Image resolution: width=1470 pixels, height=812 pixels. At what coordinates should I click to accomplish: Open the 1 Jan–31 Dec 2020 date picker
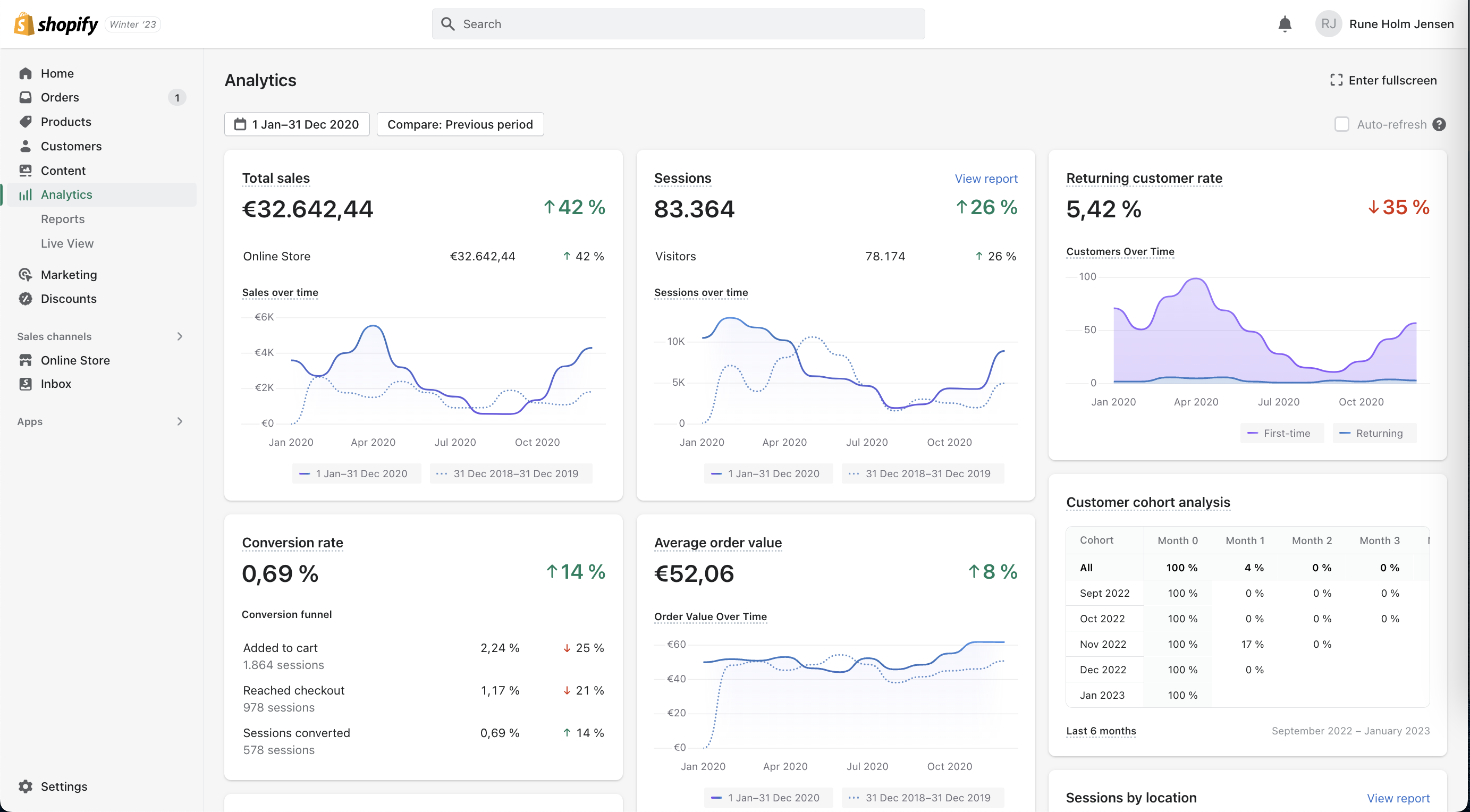coord(297,124)
